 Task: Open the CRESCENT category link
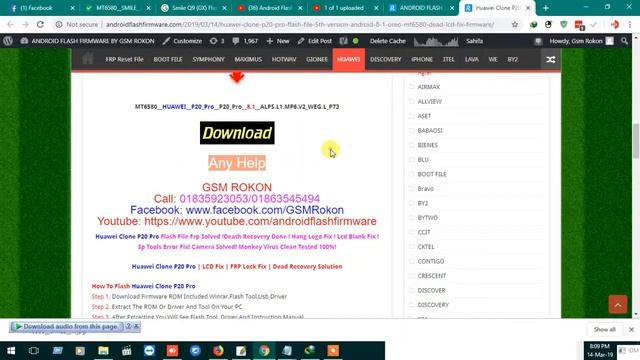point(431,276)
